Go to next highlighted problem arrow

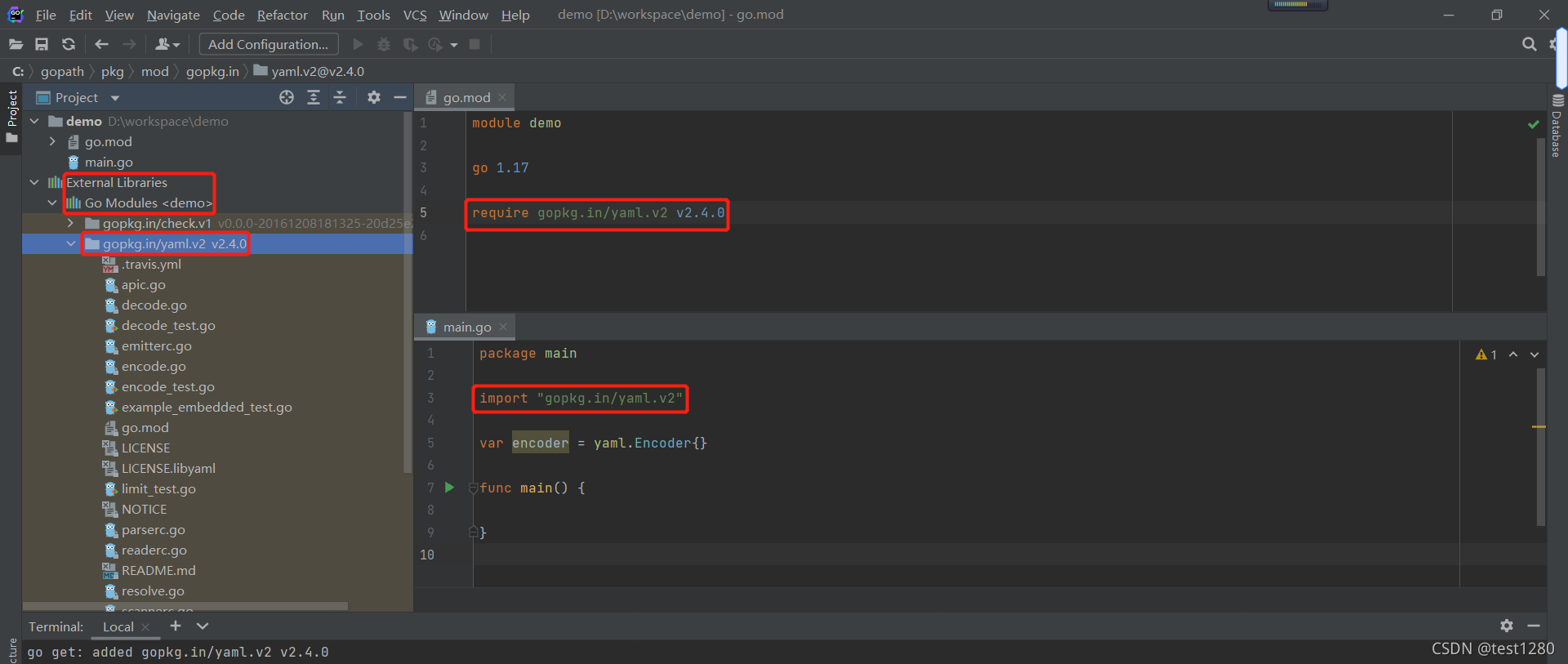[x=1535, y=354]
